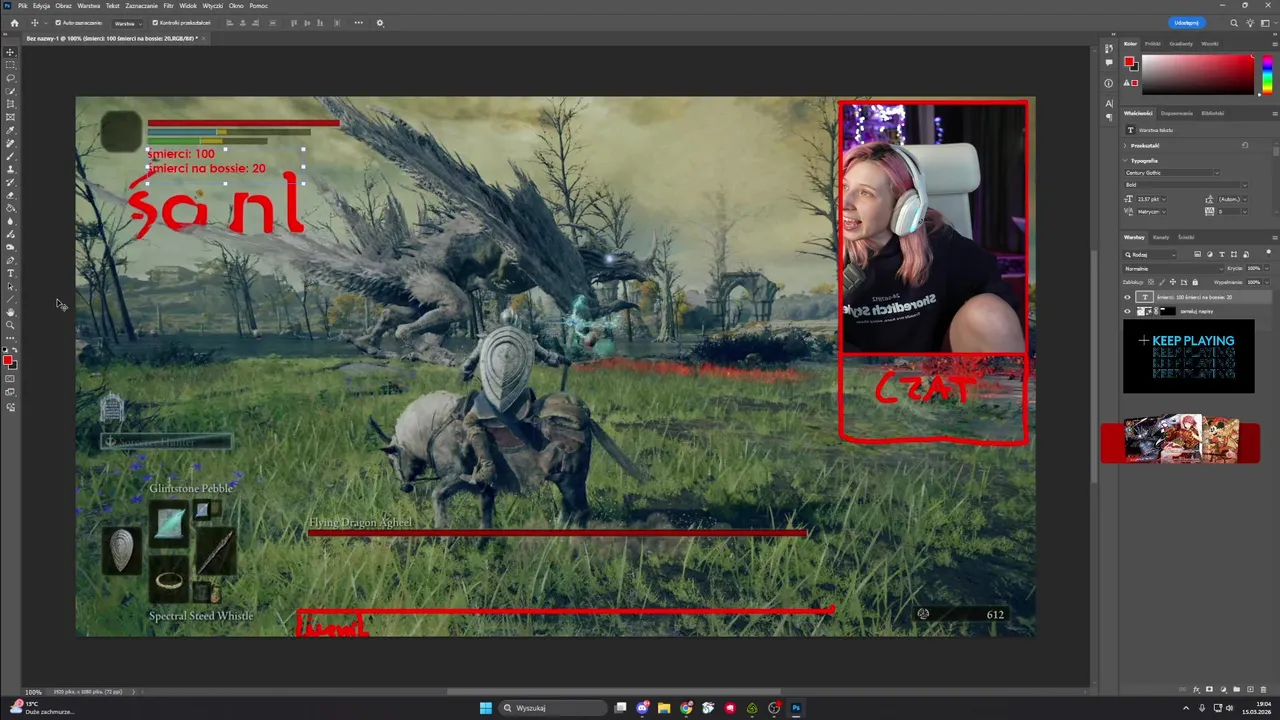Select the Eyedropper tool

click(11, 130)
